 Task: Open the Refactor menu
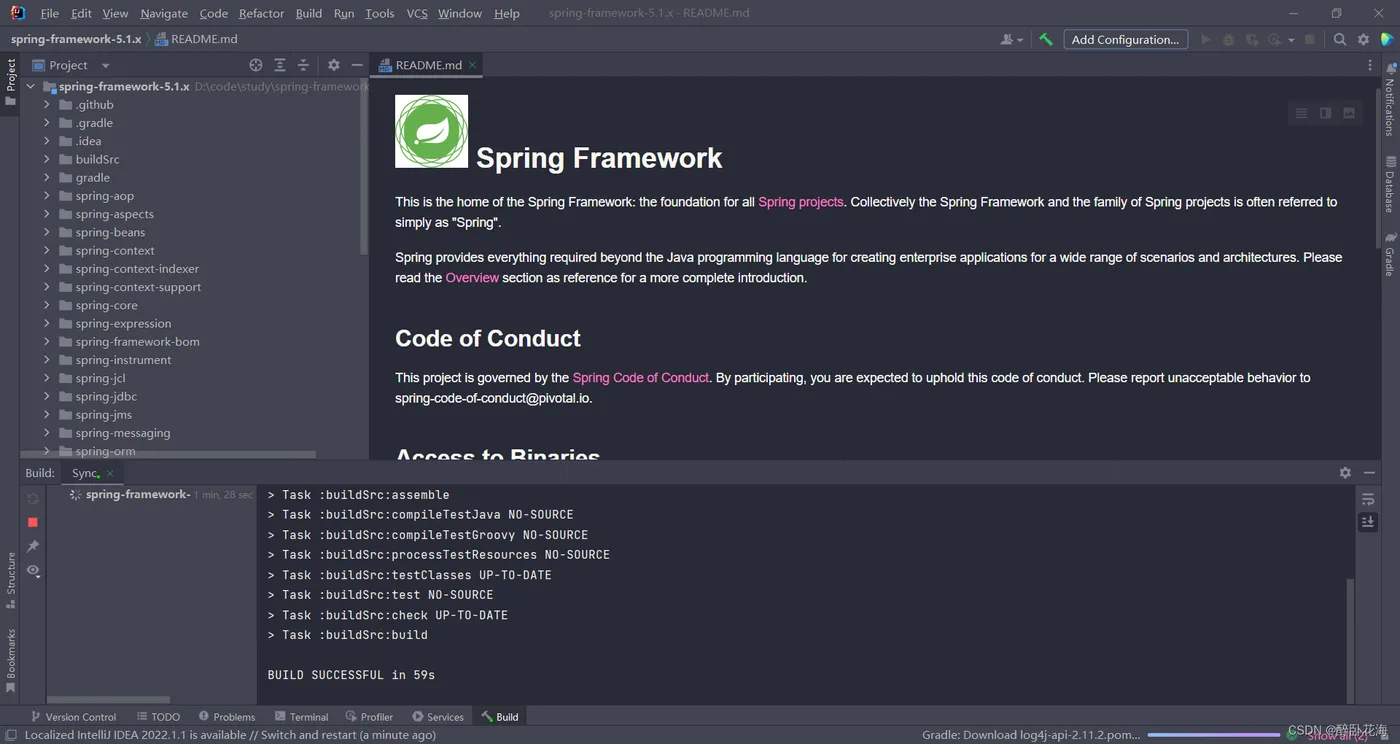coord(261,13)
